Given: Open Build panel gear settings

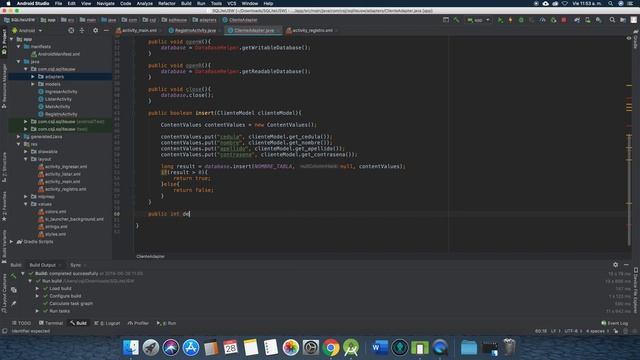Looking at the screenshot, I should (615, 265).
